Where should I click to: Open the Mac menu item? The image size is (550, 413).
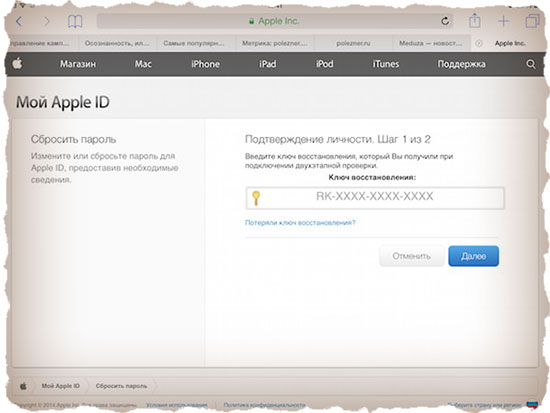click(x=143, y=64)
